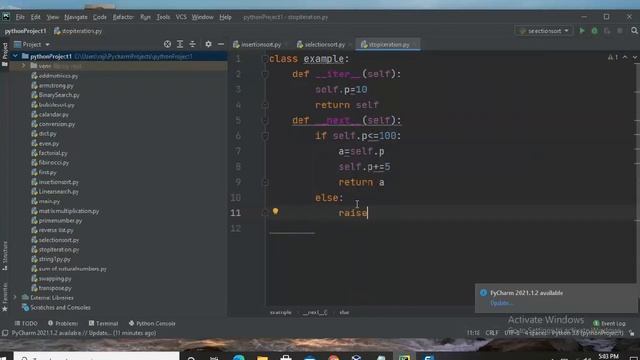Viewport: 640px width, 360px height.
Task: Open the Python Console tool window
Action: [x=152, y=323]
